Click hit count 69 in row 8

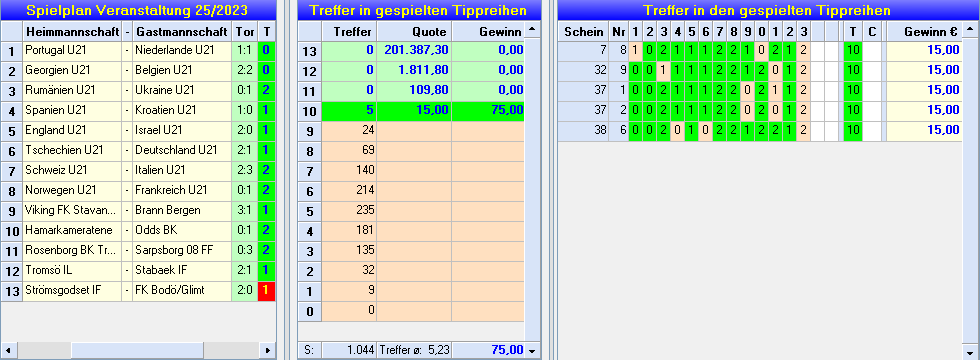349,151
